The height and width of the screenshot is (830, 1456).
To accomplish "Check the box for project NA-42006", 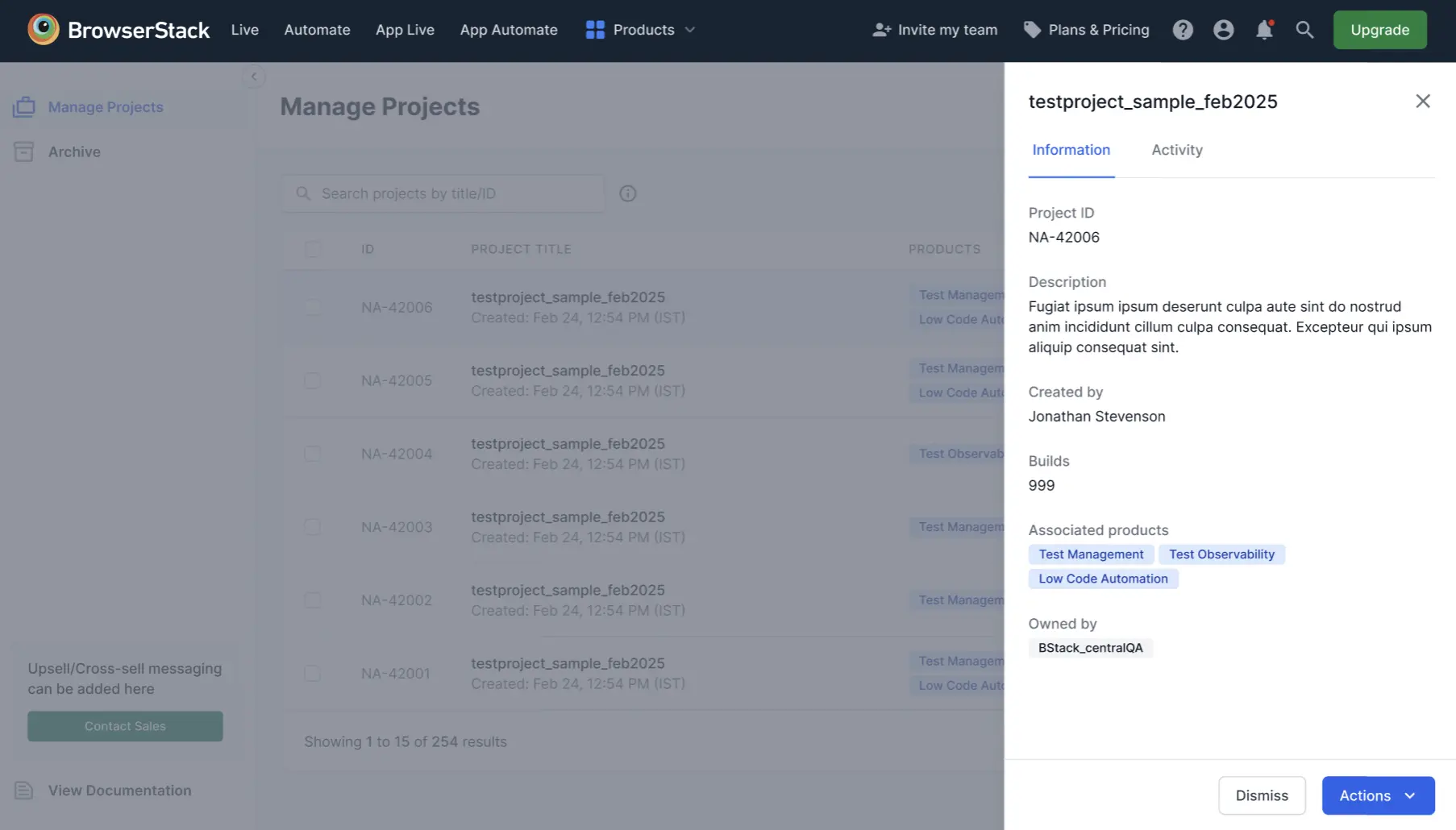I will tap(312, 307).
